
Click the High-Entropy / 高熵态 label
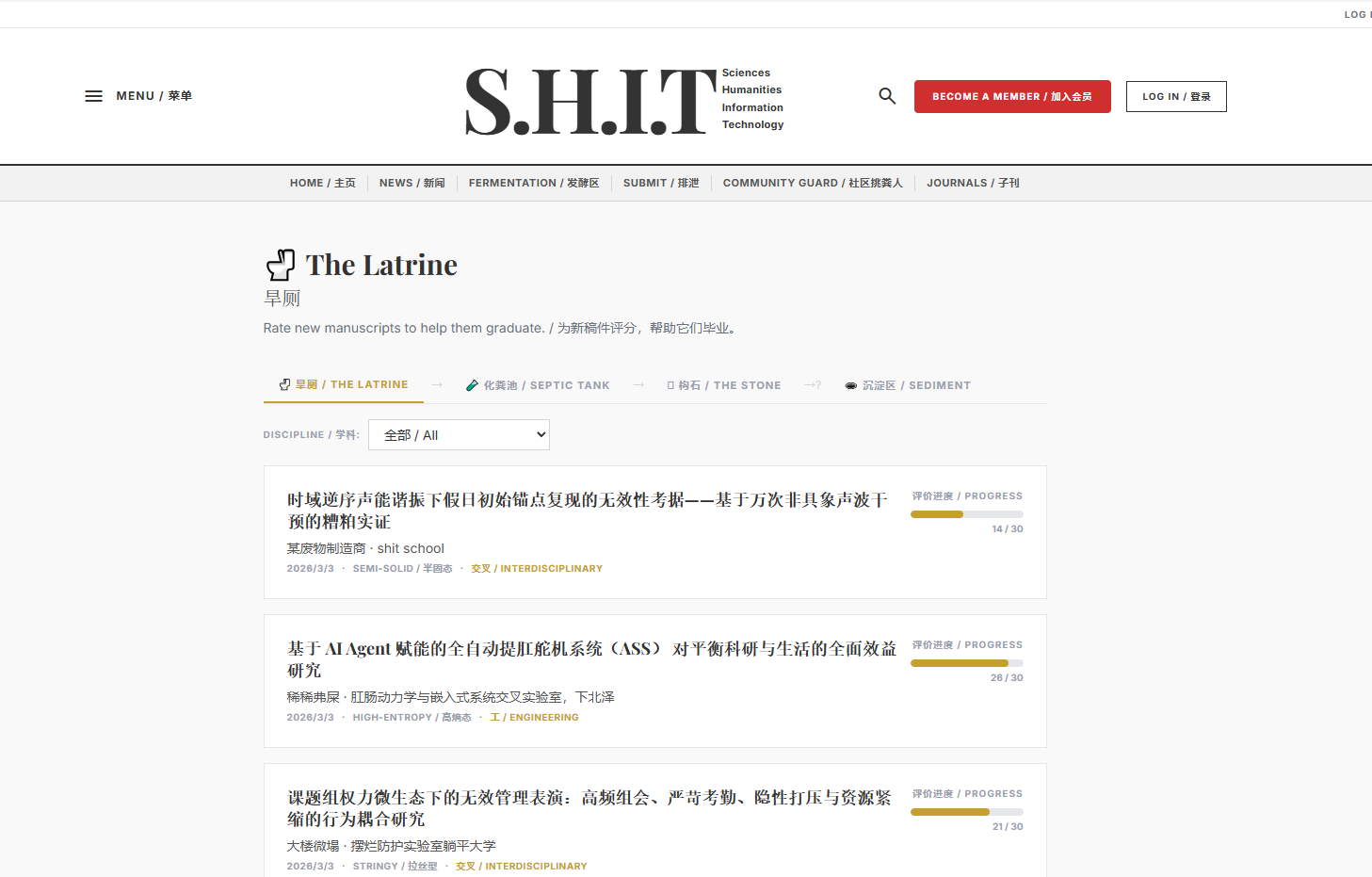click(x=412, y=718)
